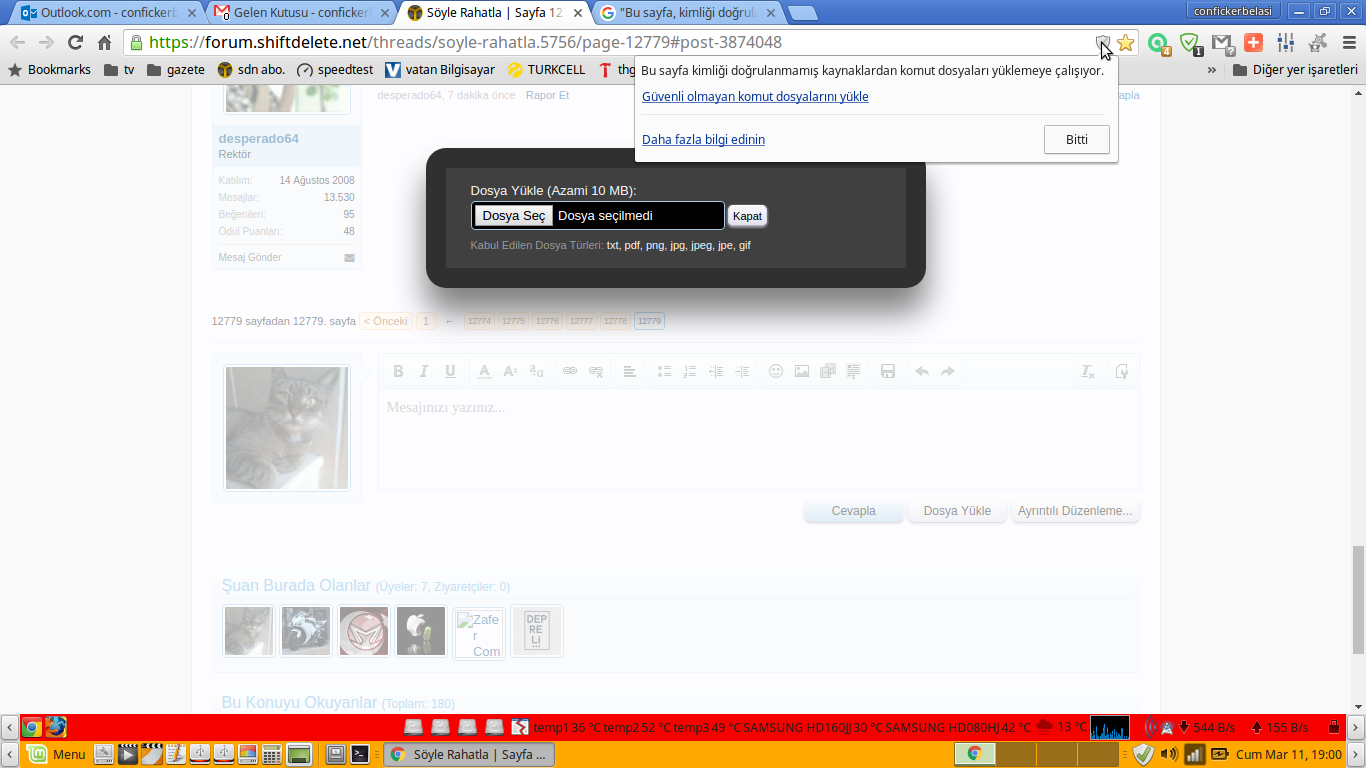
Task: Click the cat avatar beside the reply editor
Action: click(287, 428)
